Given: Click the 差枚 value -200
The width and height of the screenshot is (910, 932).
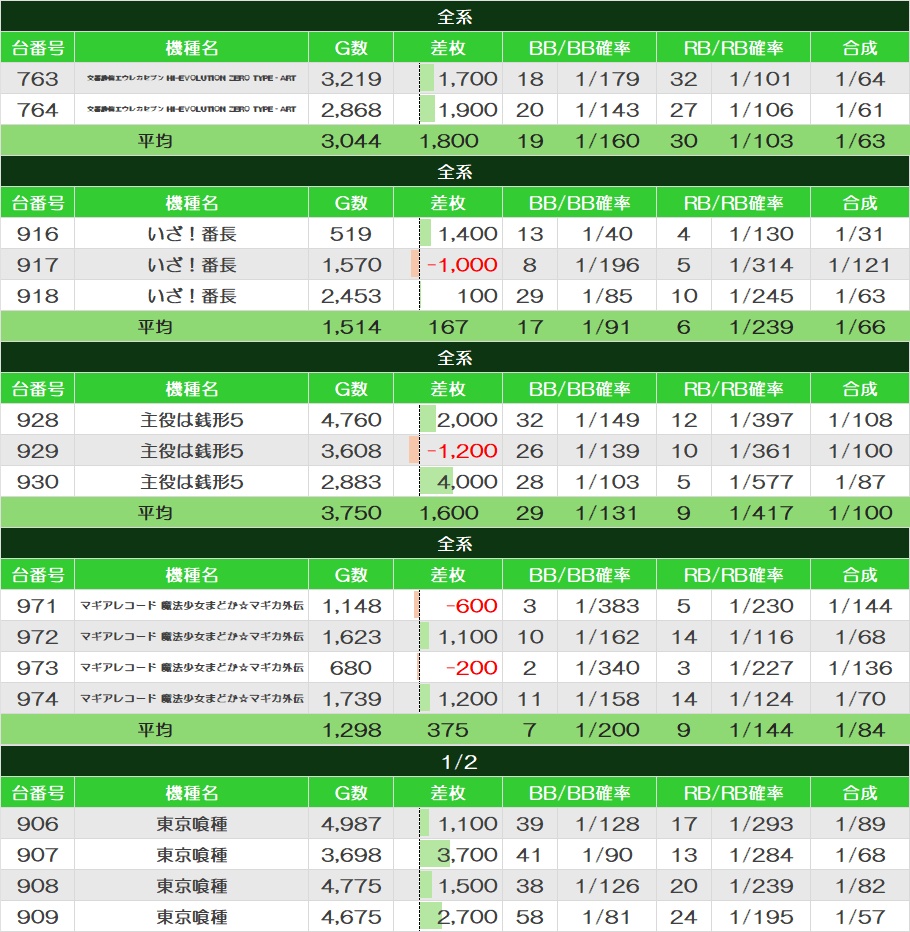Looking at the screenshot, I should click(x=471, y=667).
